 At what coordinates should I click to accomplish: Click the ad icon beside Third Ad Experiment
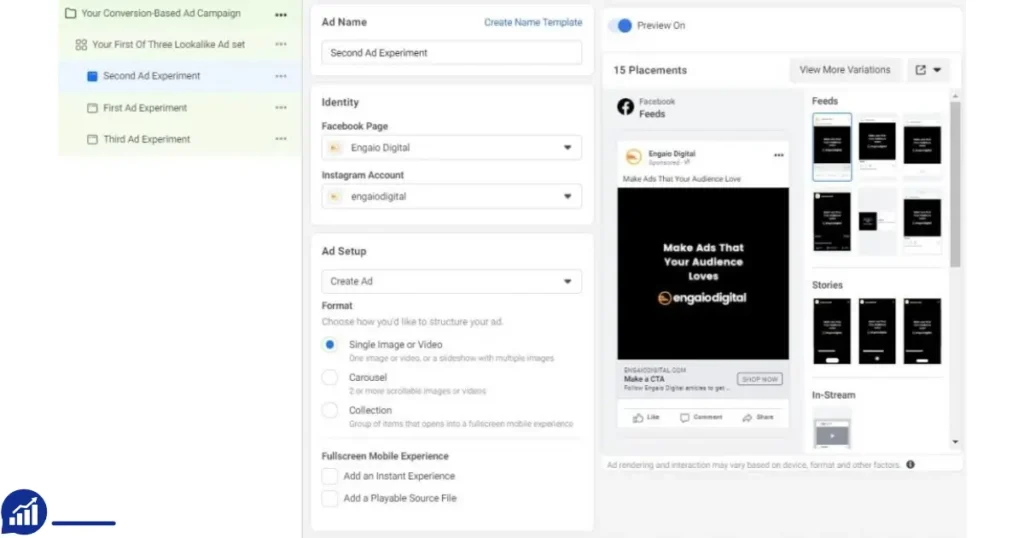(92, 139)
